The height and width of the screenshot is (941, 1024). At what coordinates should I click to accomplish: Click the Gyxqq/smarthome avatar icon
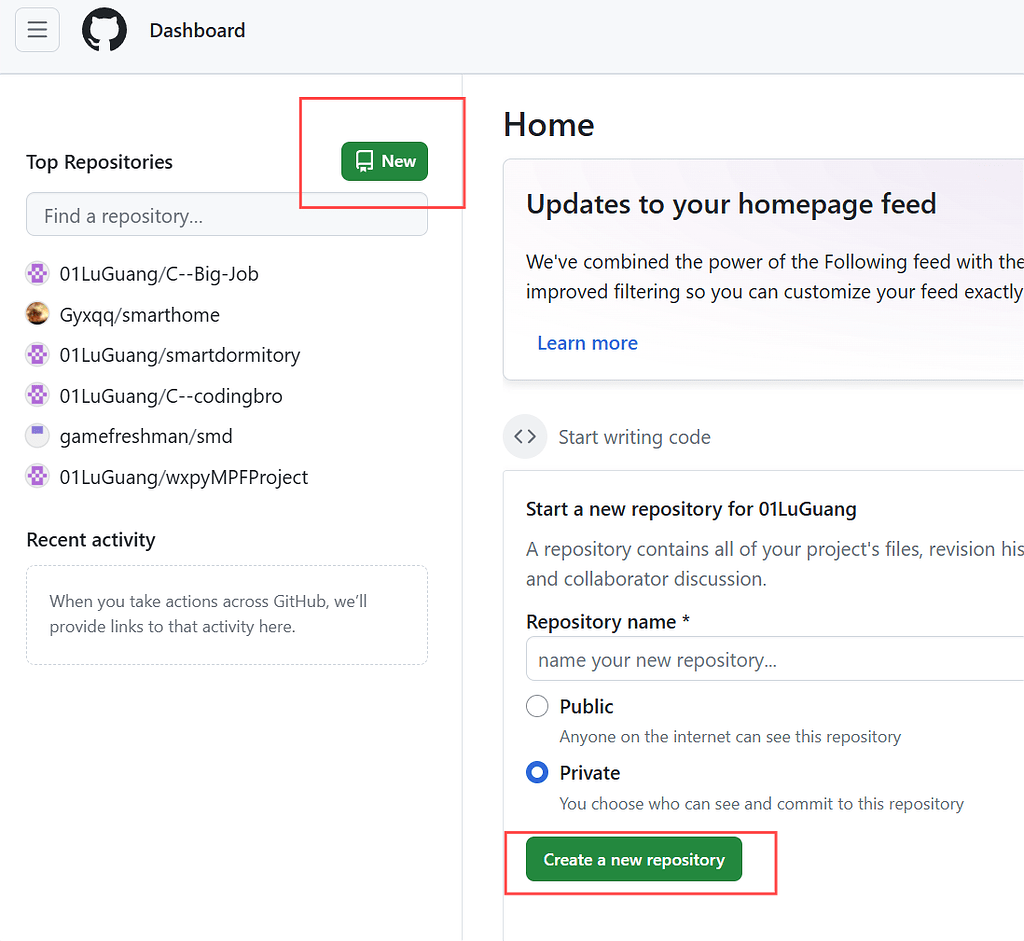click(x=37, y=314)
